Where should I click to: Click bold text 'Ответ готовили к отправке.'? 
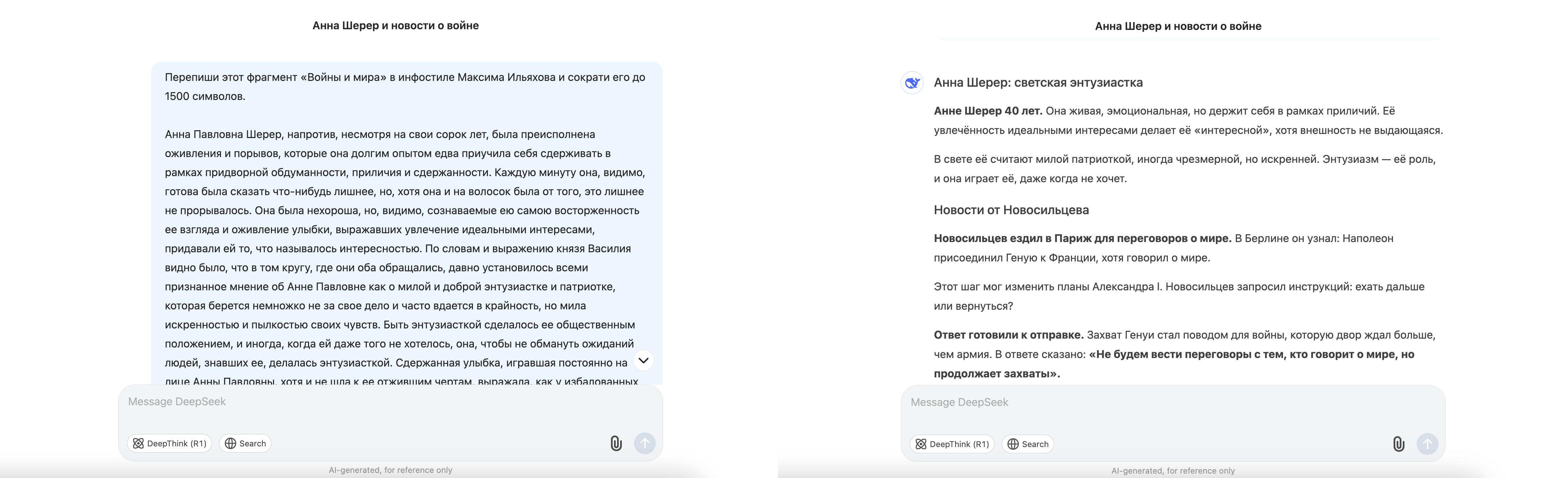coord(1009,335)
